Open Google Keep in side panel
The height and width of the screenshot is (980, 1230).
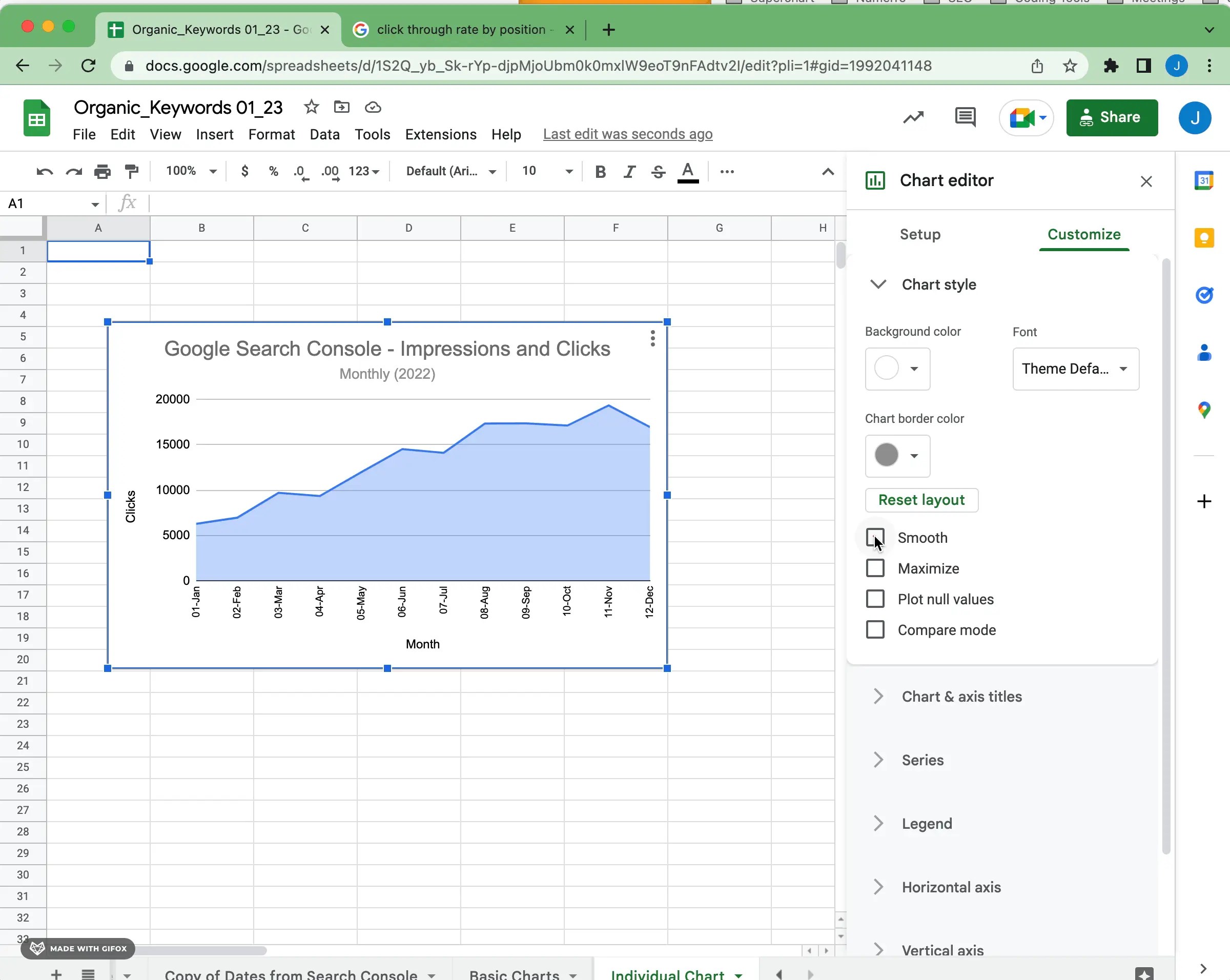click(1204, 238)
